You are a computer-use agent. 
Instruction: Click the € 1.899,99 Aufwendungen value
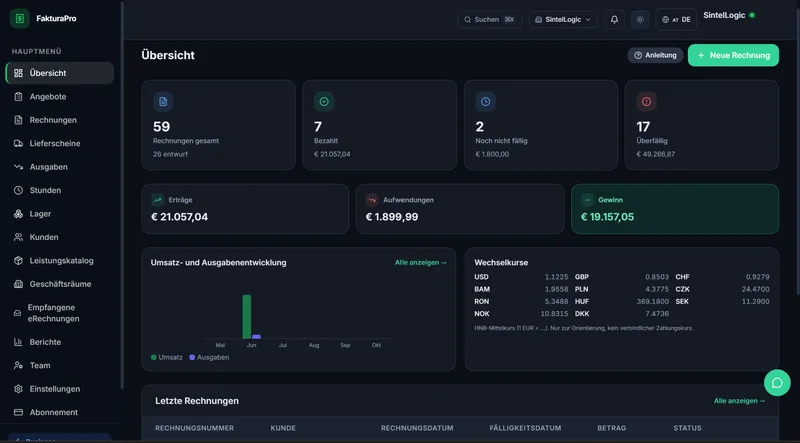click(392, 217)
